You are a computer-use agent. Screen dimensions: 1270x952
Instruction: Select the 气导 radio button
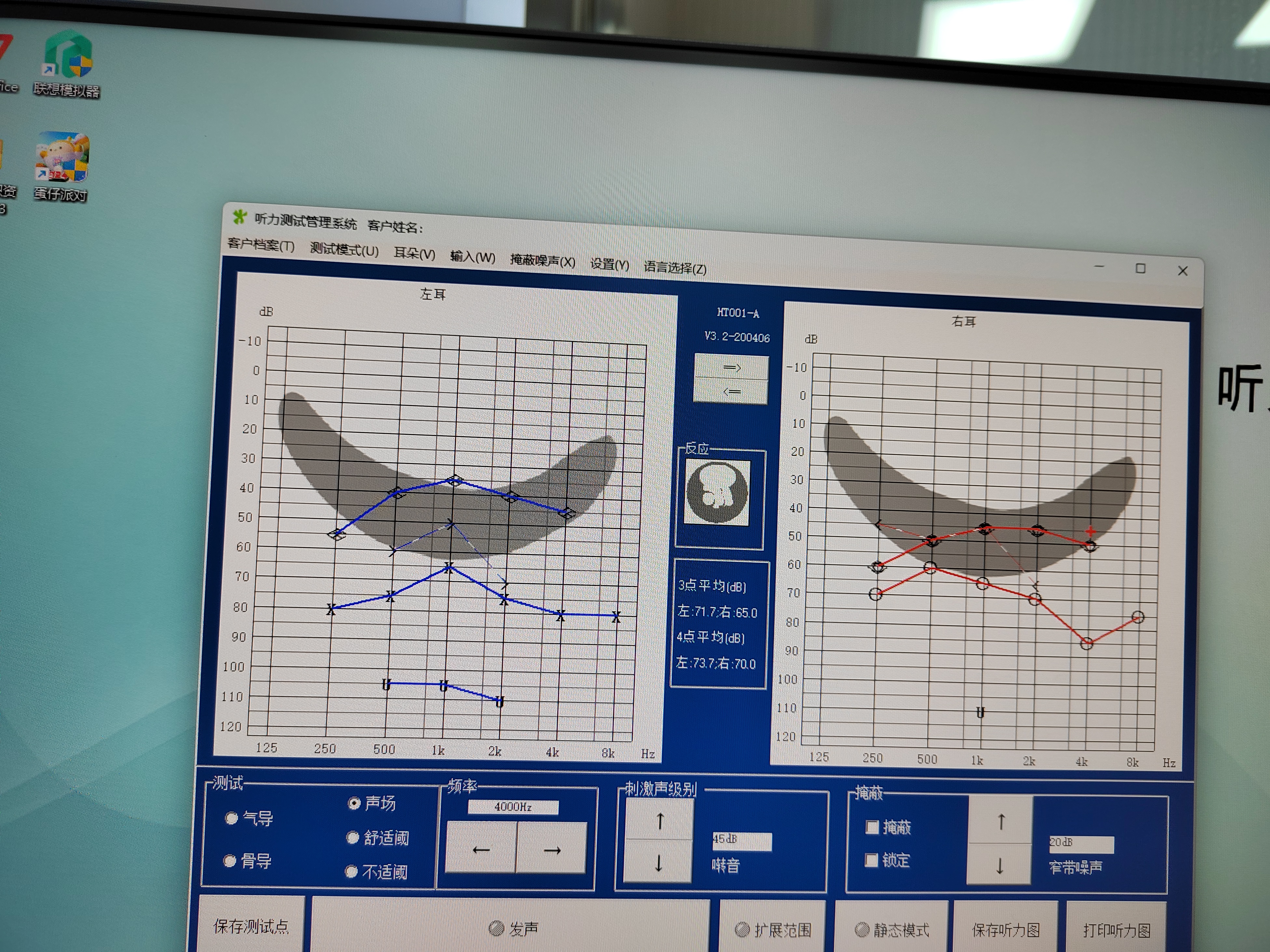pyautogui.click(x=232, y=818)
